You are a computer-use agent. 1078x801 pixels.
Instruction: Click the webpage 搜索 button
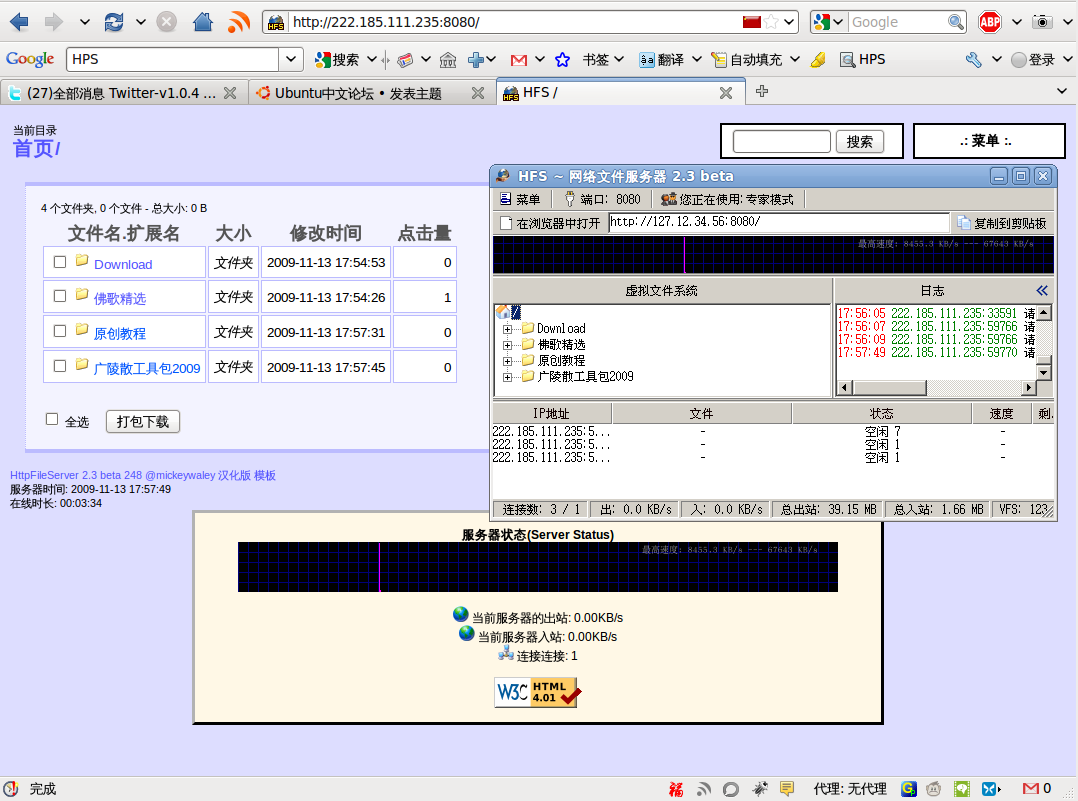859,142
